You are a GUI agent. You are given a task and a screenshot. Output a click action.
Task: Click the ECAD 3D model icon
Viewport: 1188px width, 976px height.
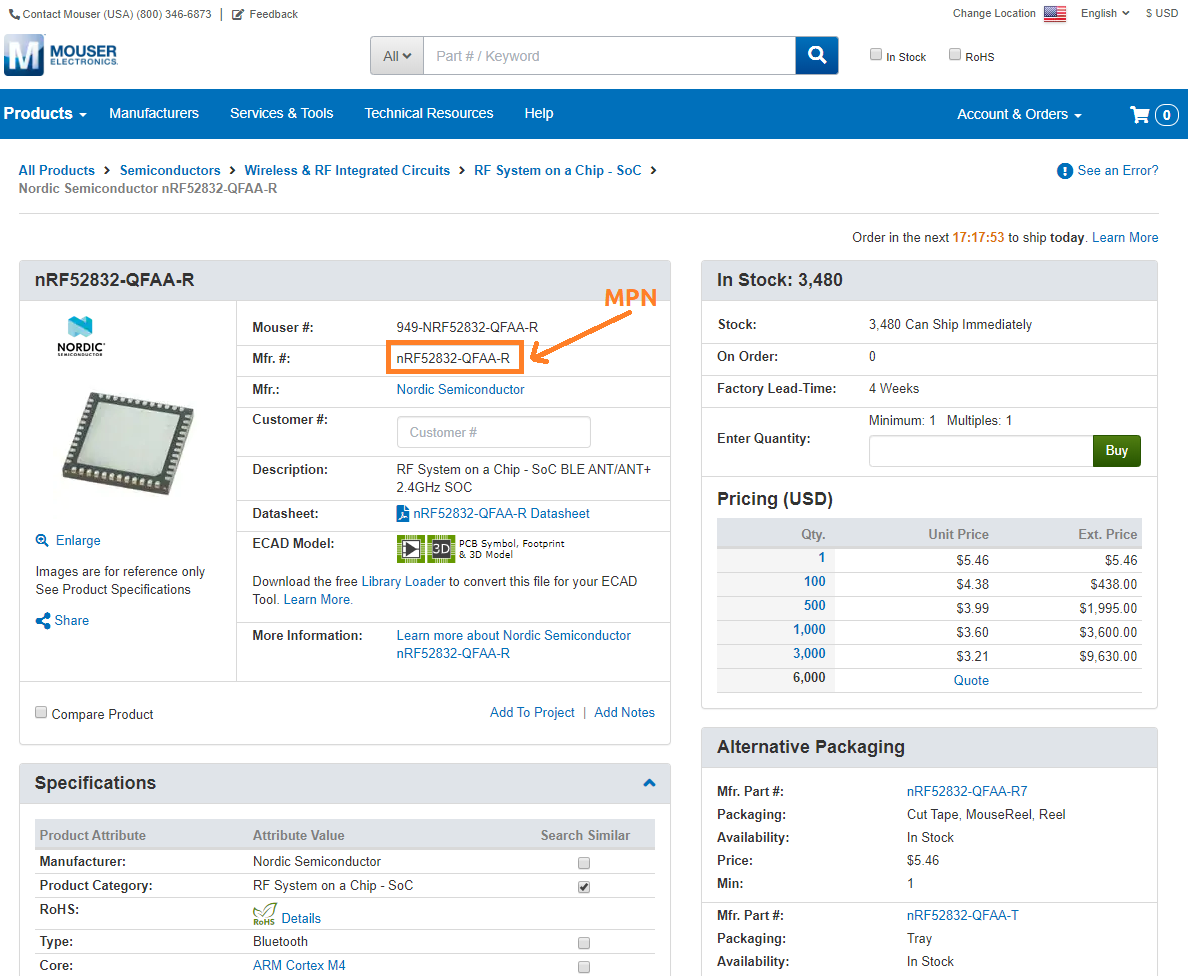441,549
